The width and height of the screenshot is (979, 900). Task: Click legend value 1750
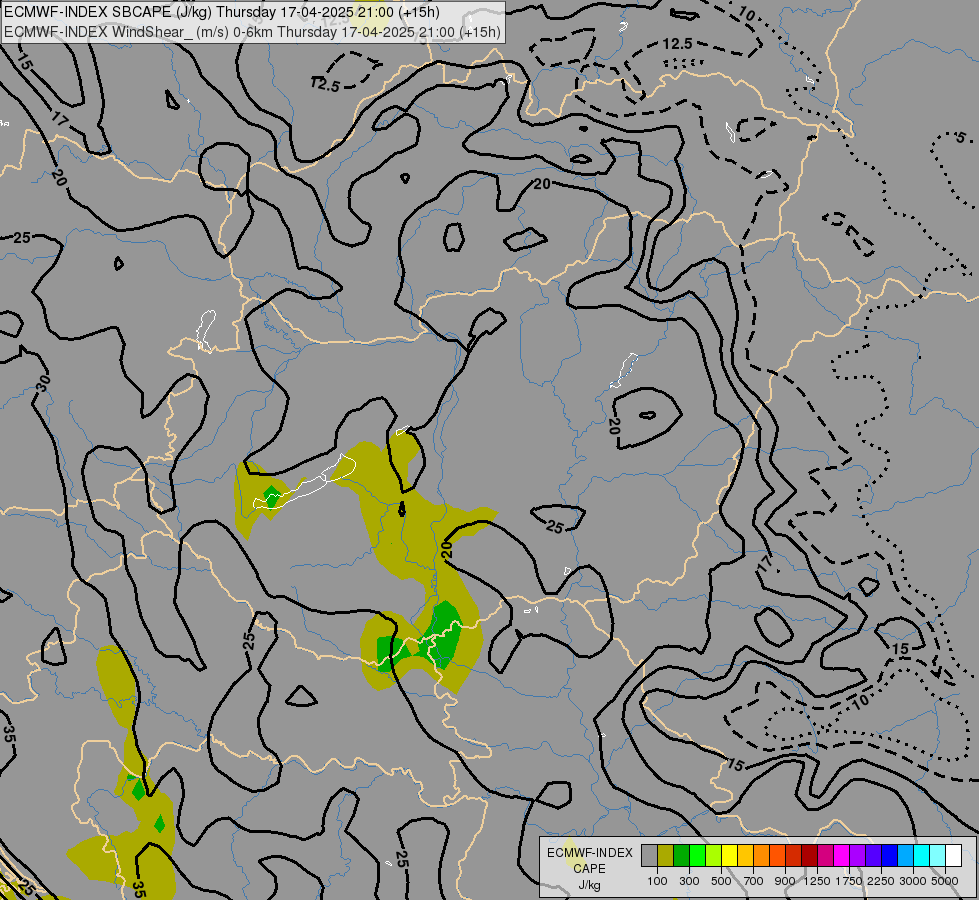(x=849, y=881)
